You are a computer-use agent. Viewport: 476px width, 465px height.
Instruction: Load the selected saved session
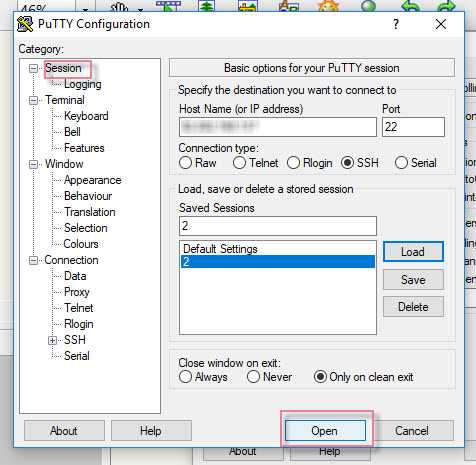click(x=413, y=252)
